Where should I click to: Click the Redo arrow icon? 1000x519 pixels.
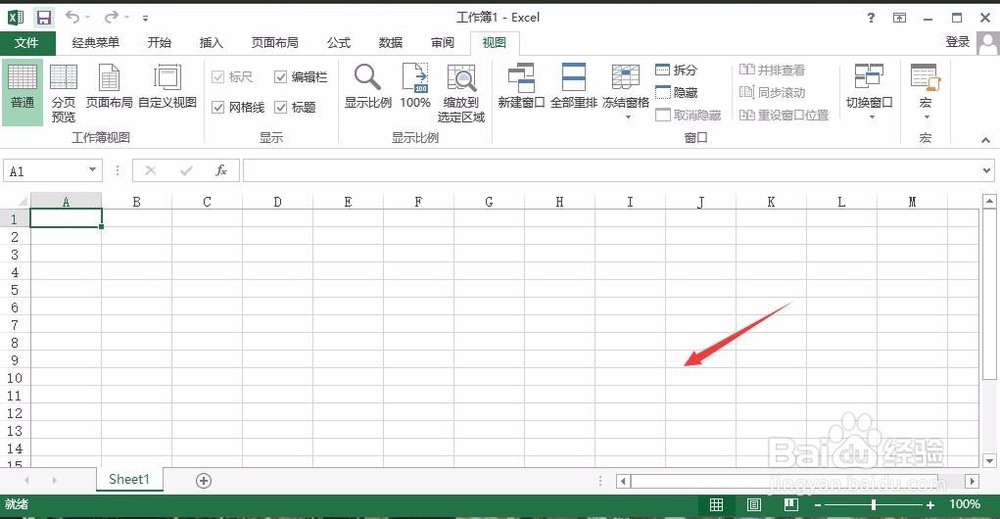click(x=112, y=17)
